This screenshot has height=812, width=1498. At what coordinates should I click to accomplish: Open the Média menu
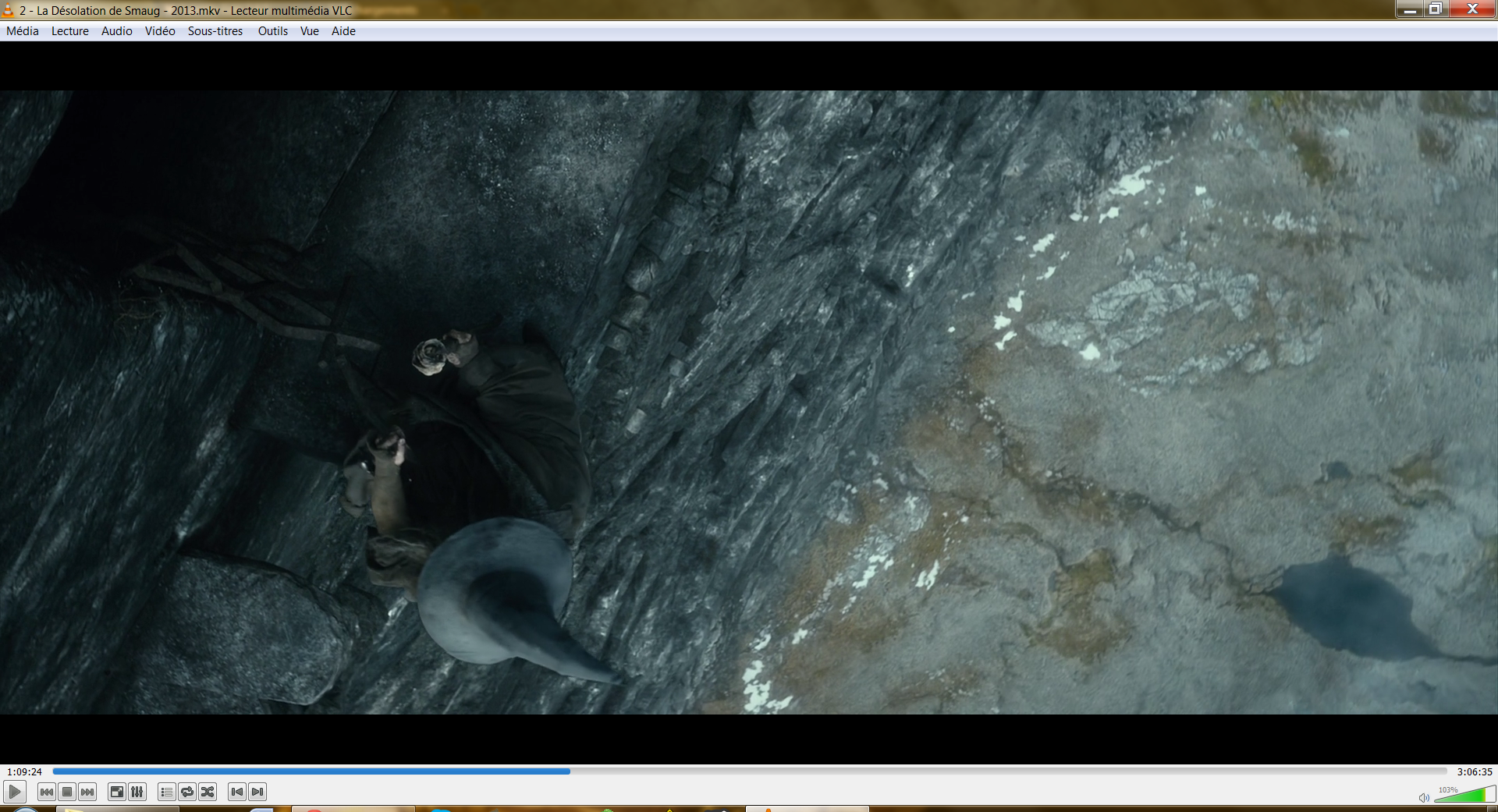pyautogui.click(x=23, y=31)
